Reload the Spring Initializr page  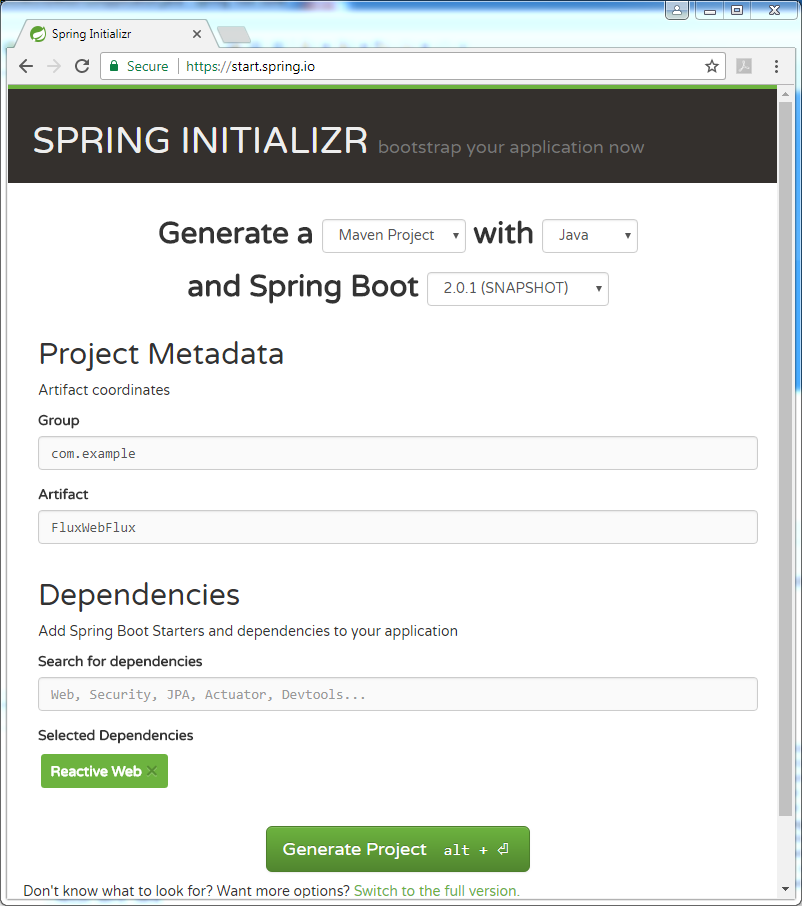pos(82,66)
